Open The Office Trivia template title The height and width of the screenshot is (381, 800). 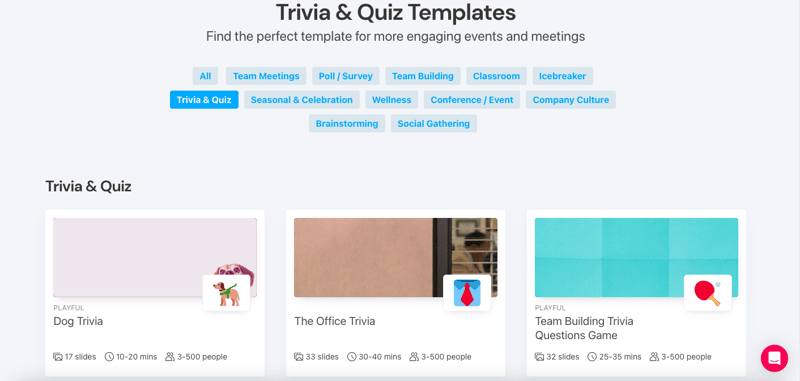[x=335, y=321]
